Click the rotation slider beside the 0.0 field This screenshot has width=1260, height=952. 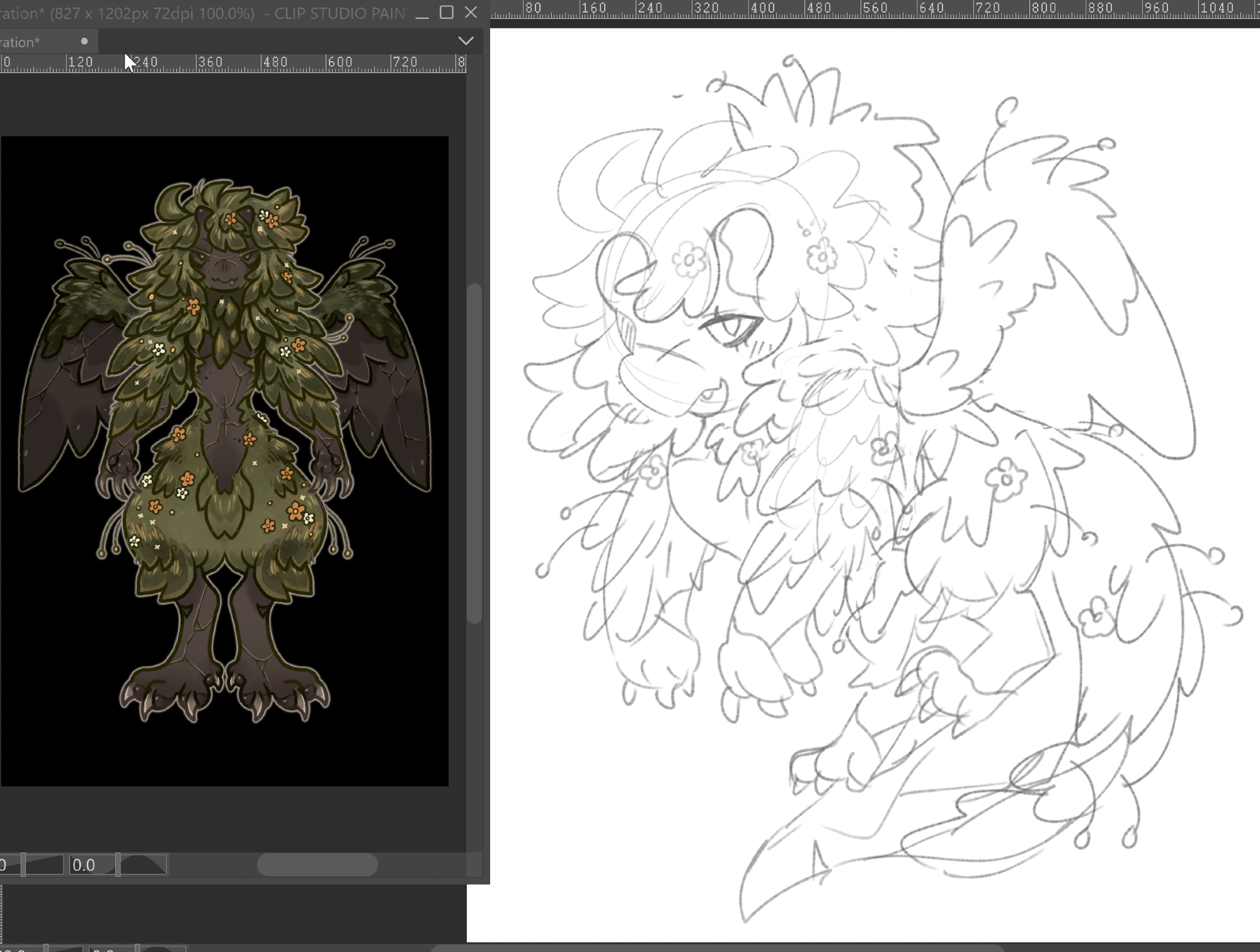[x=144, y=865]
